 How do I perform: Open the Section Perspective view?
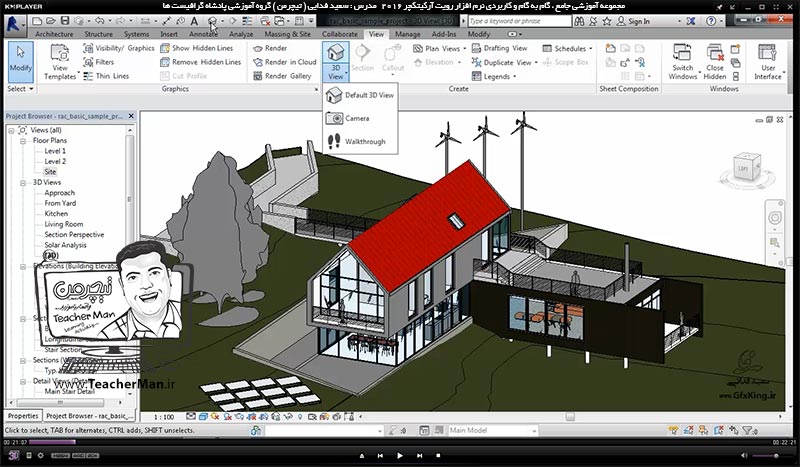pos(74,235)
